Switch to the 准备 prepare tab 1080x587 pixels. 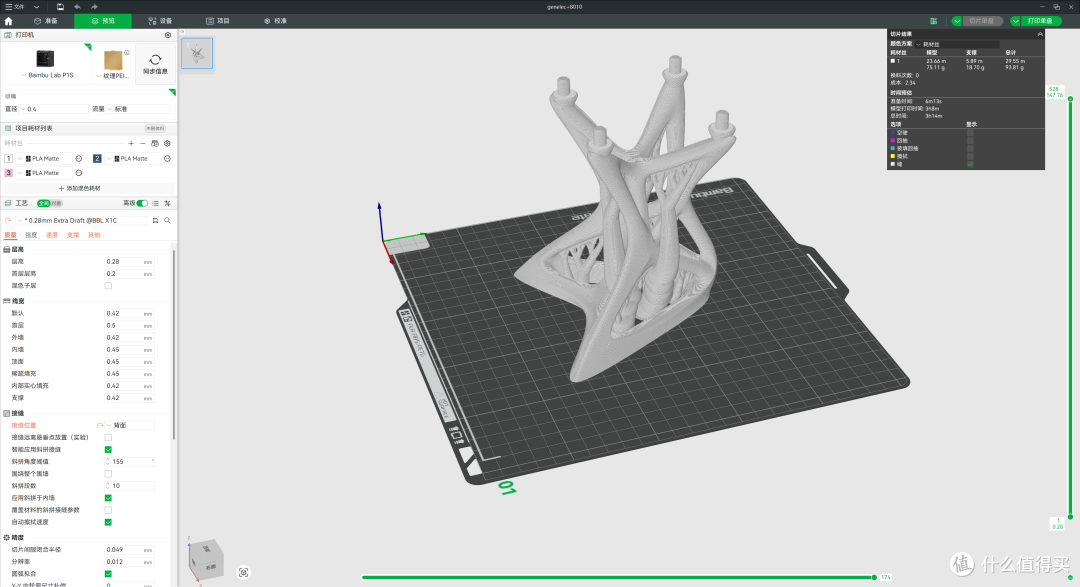tap(46, 21)
